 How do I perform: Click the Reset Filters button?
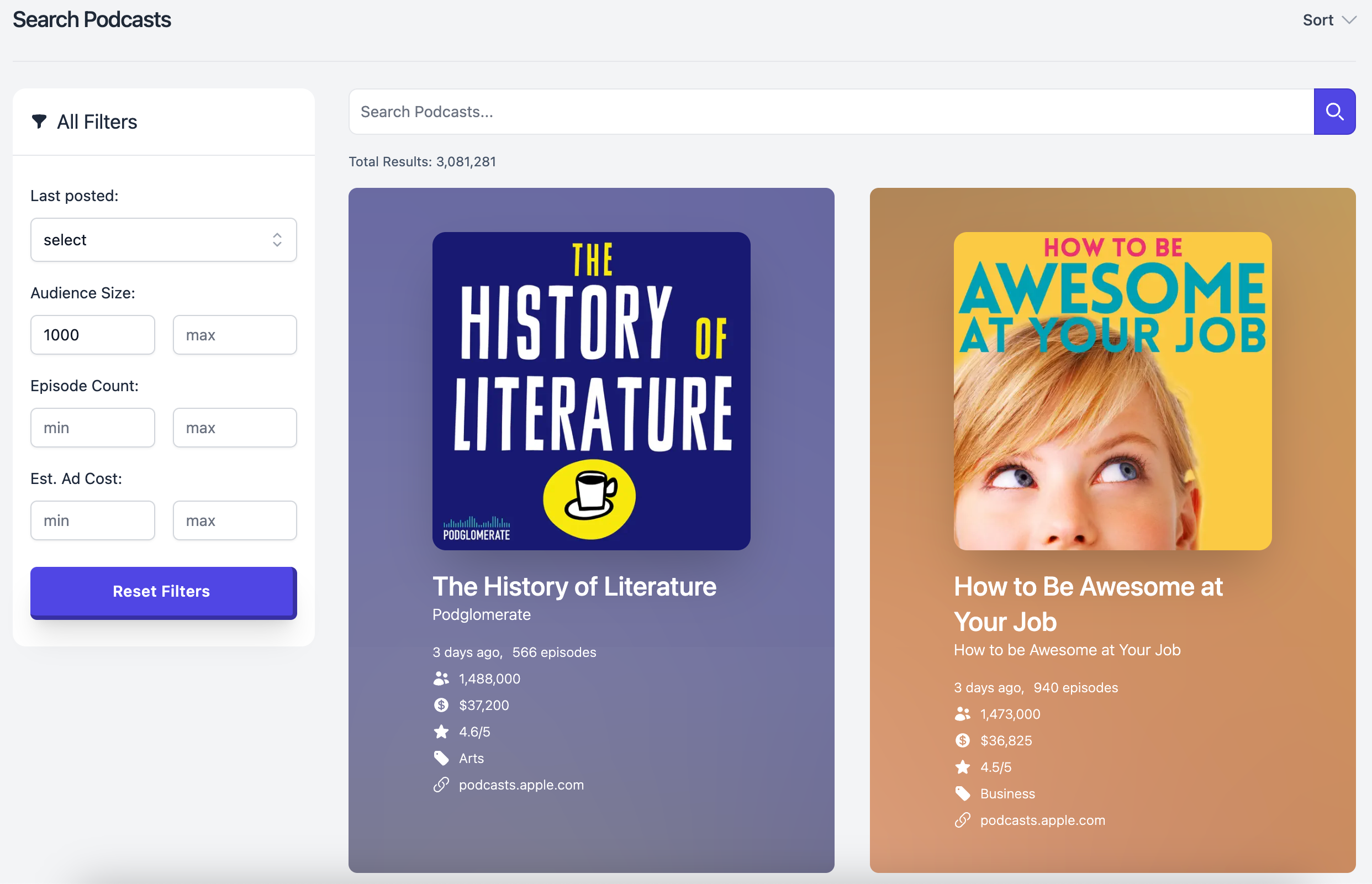(163, 592)
